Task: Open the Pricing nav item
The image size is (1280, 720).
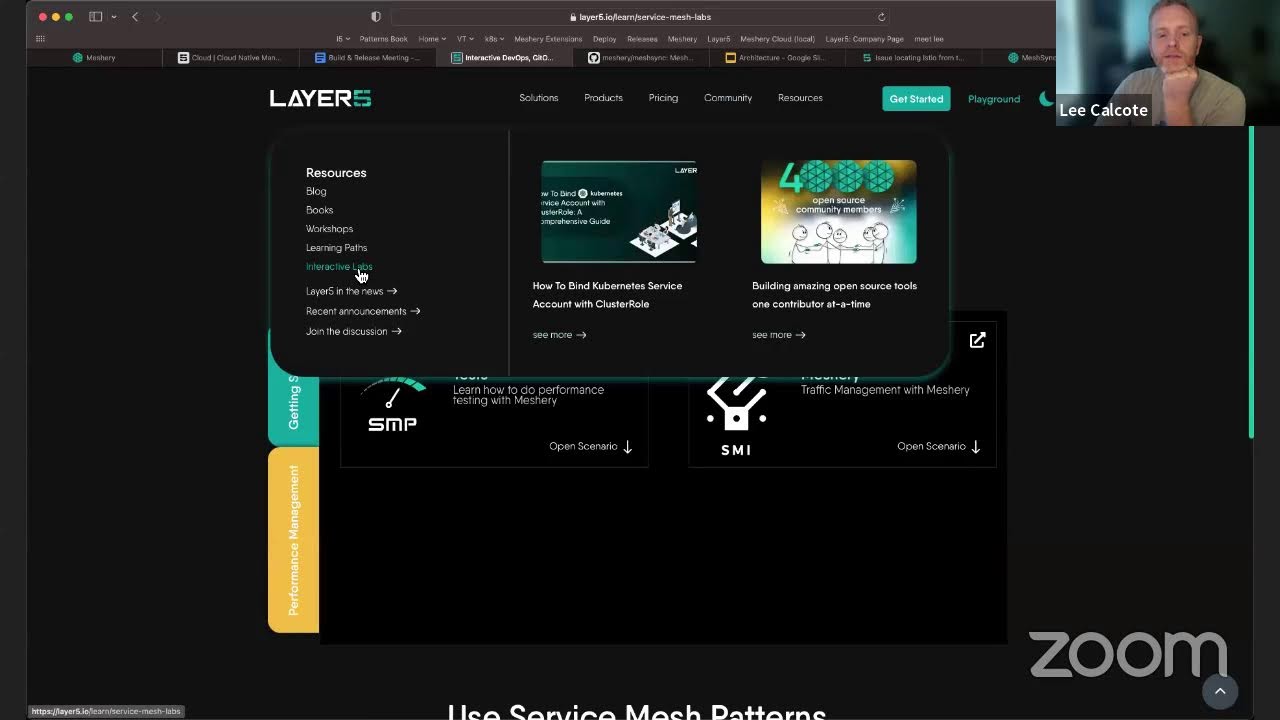Action: [663, 98]
